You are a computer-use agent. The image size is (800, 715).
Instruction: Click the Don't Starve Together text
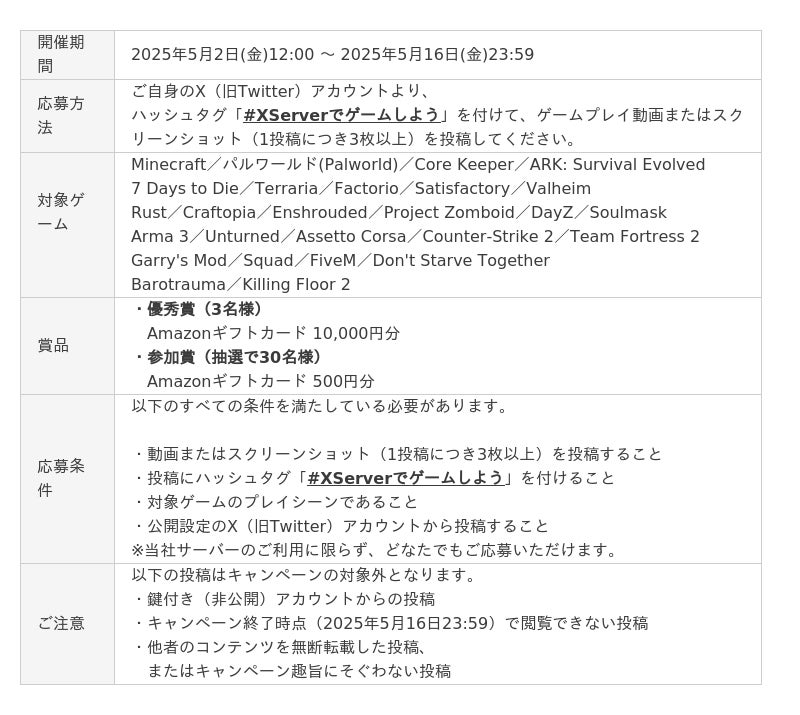click(461, 260)
